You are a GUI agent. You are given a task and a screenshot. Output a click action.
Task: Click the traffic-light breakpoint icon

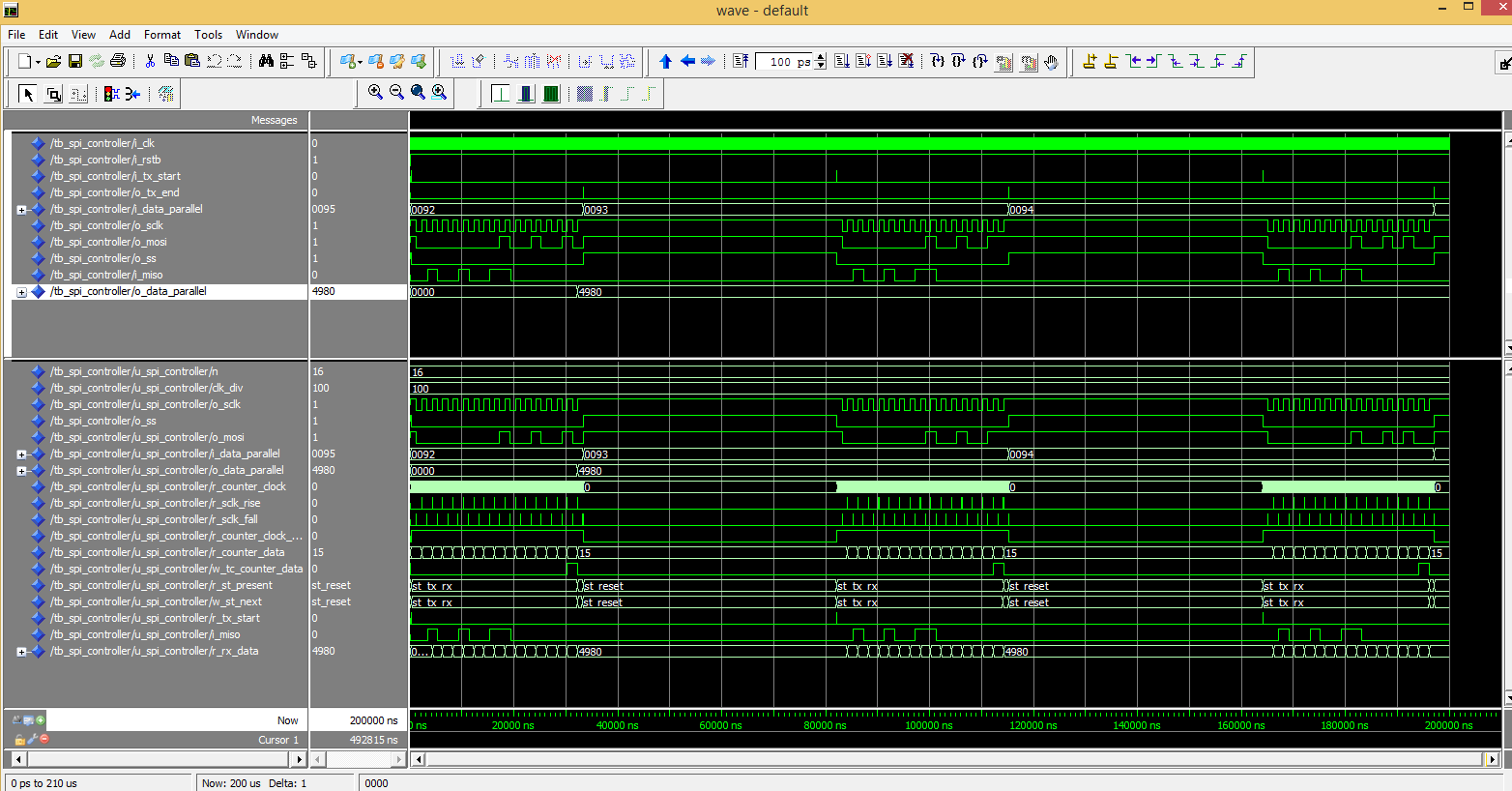[x=111, y=94]
